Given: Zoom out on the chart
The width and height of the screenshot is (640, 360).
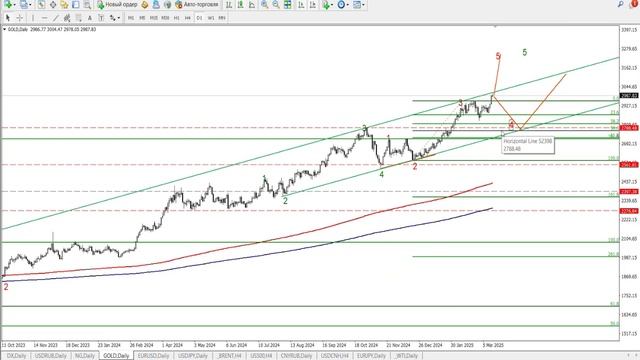Looking at the screenshot, I should coord(276,4).
